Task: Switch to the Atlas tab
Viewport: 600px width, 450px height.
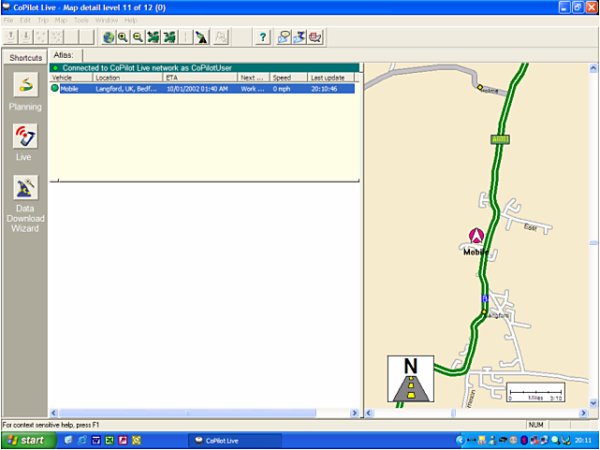Action: [x=65, y=55]
